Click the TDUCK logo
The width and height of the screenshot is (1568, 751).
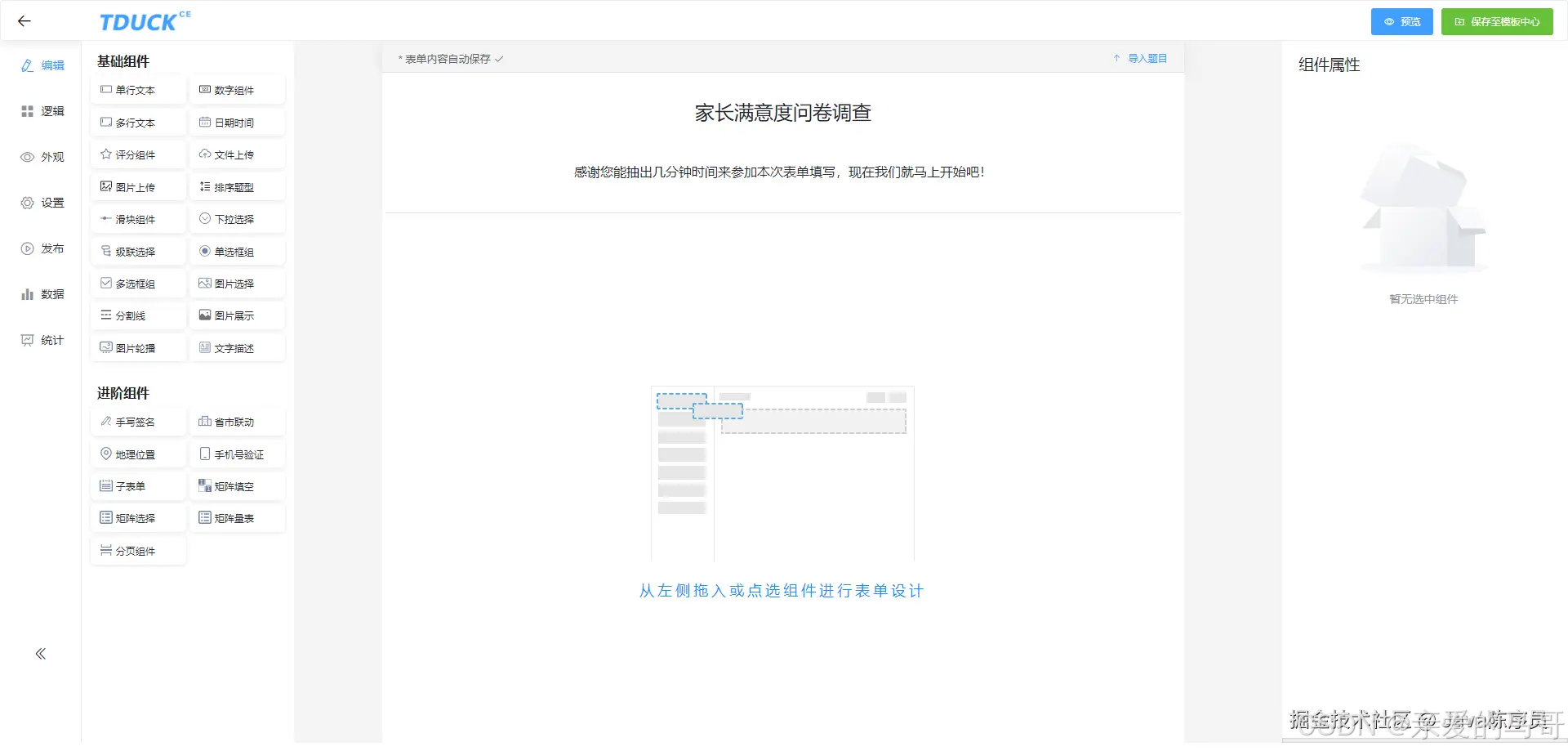[x=145, y=21]
